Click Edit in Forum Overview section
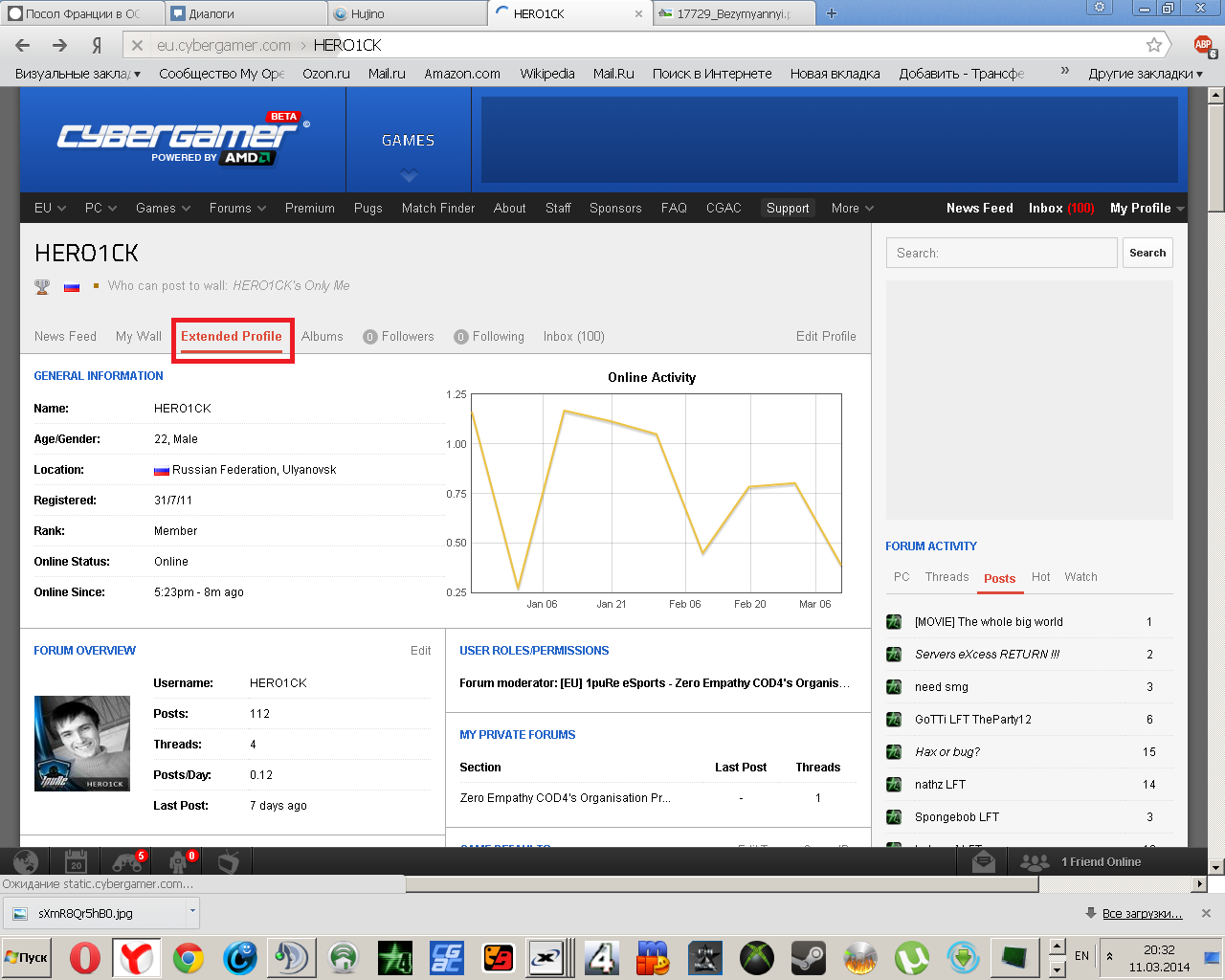Image resolution: width=1225 pixels, height=980 pixels. (x=421, y=651)
